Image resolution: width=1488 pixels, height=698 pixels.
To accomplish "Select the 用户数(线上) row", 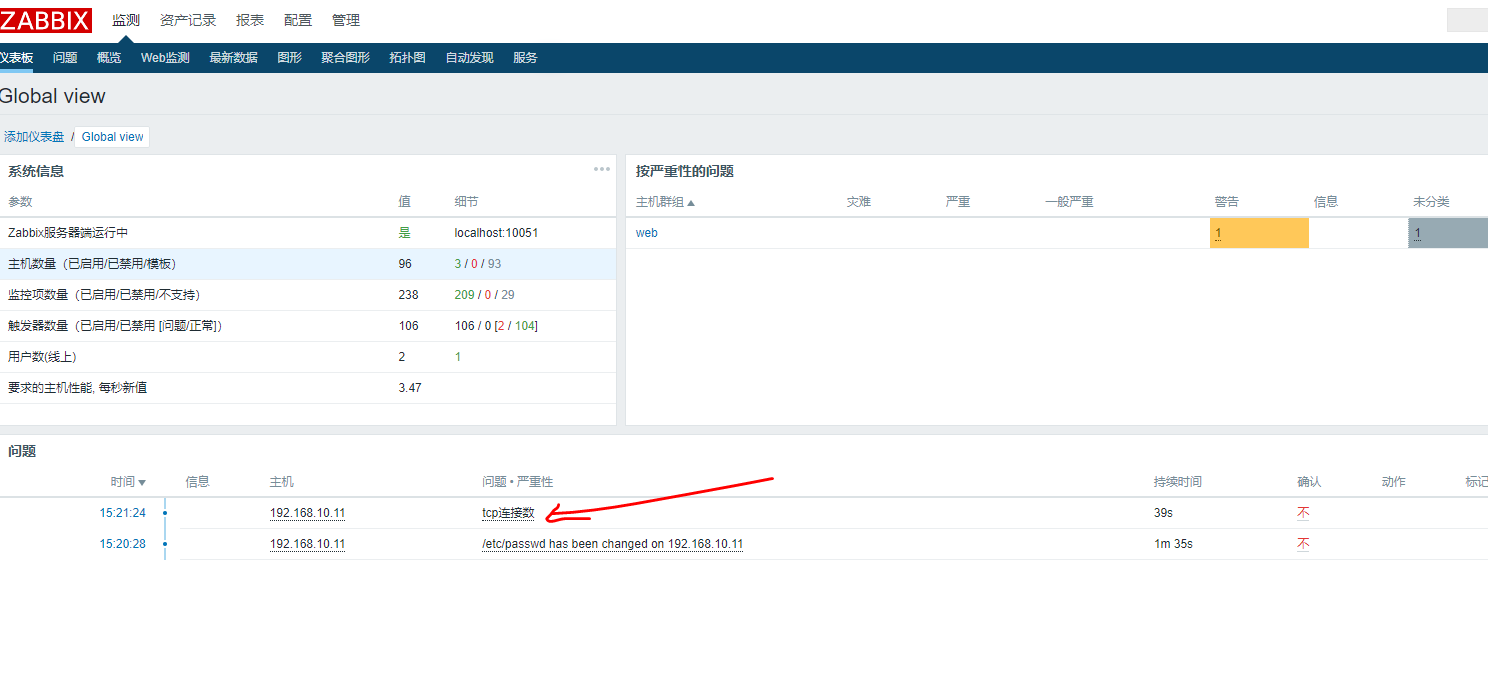I will point(308,357).
